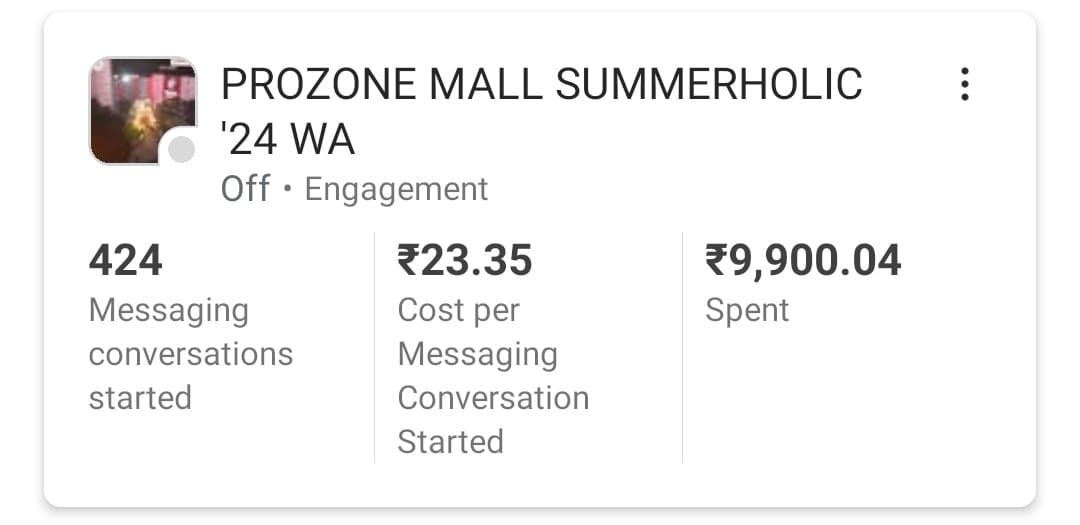
Task: Click the '24 WA second title line
Action: coord(288,141)
